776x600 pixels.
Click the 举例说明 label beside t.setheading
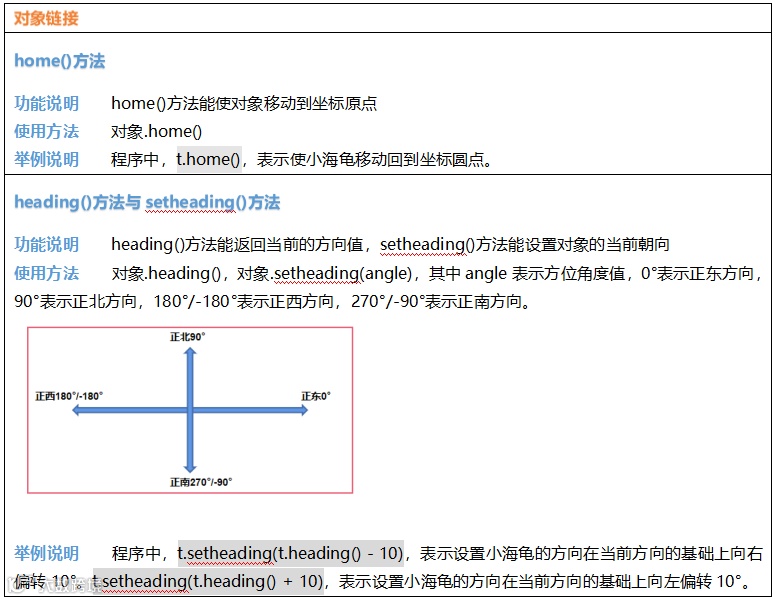[x=47, y=553]
